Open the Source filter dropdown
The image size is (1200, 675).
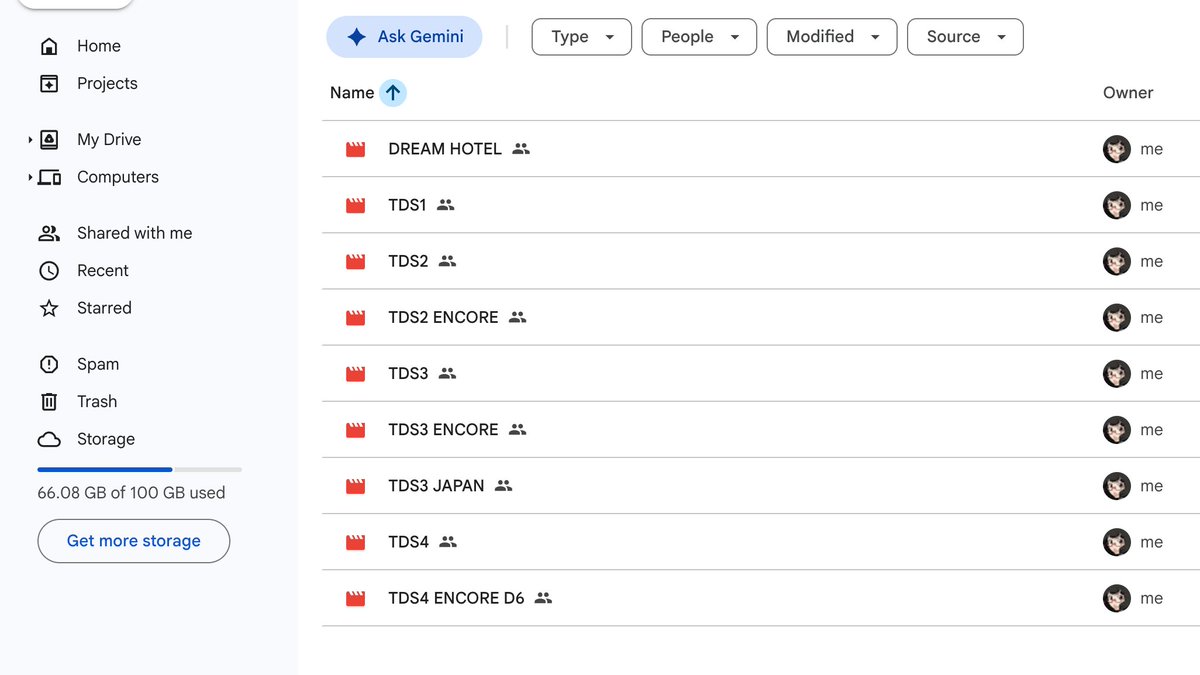965,37
